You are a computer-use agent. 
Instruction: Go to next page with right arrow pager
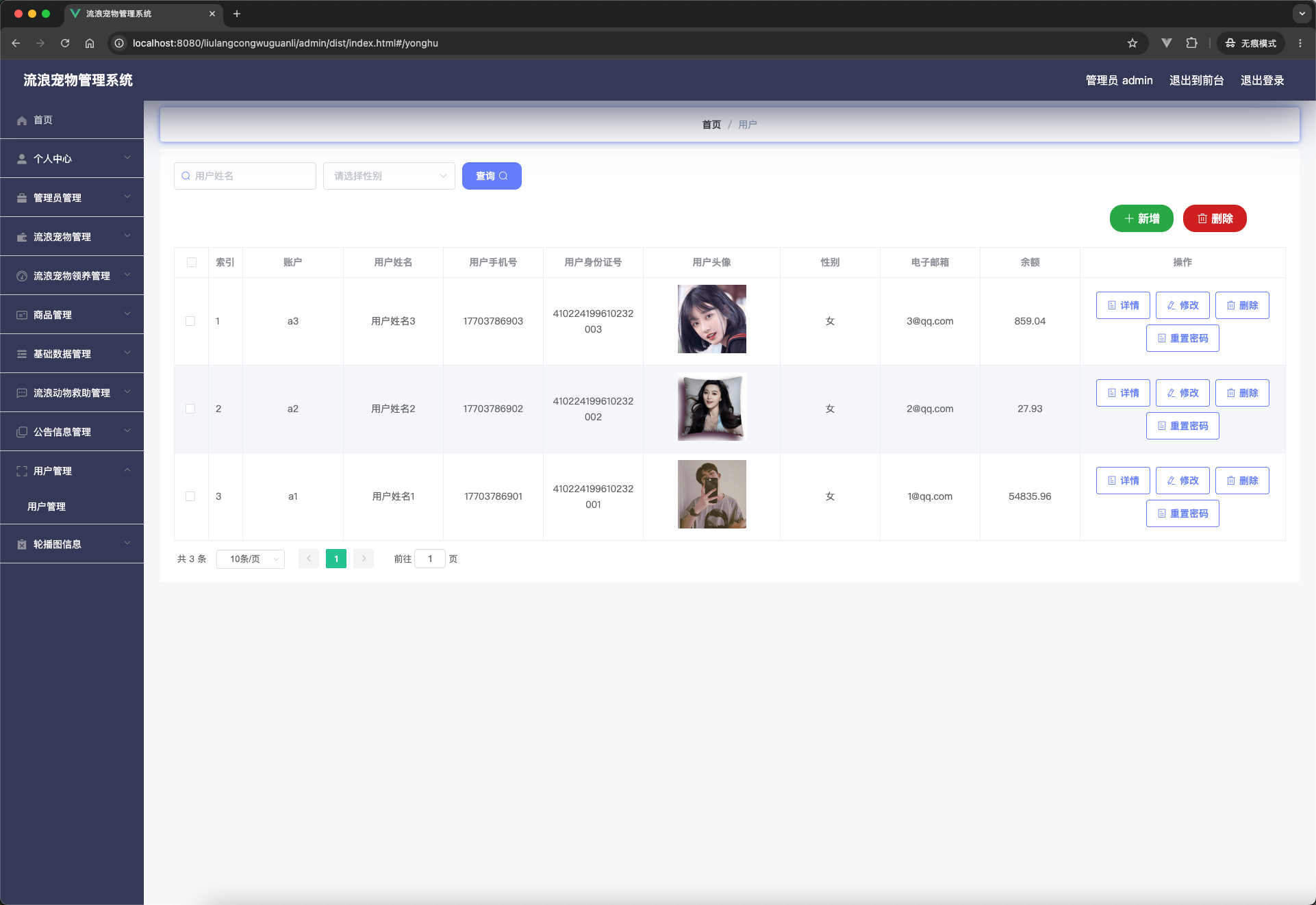364,559
